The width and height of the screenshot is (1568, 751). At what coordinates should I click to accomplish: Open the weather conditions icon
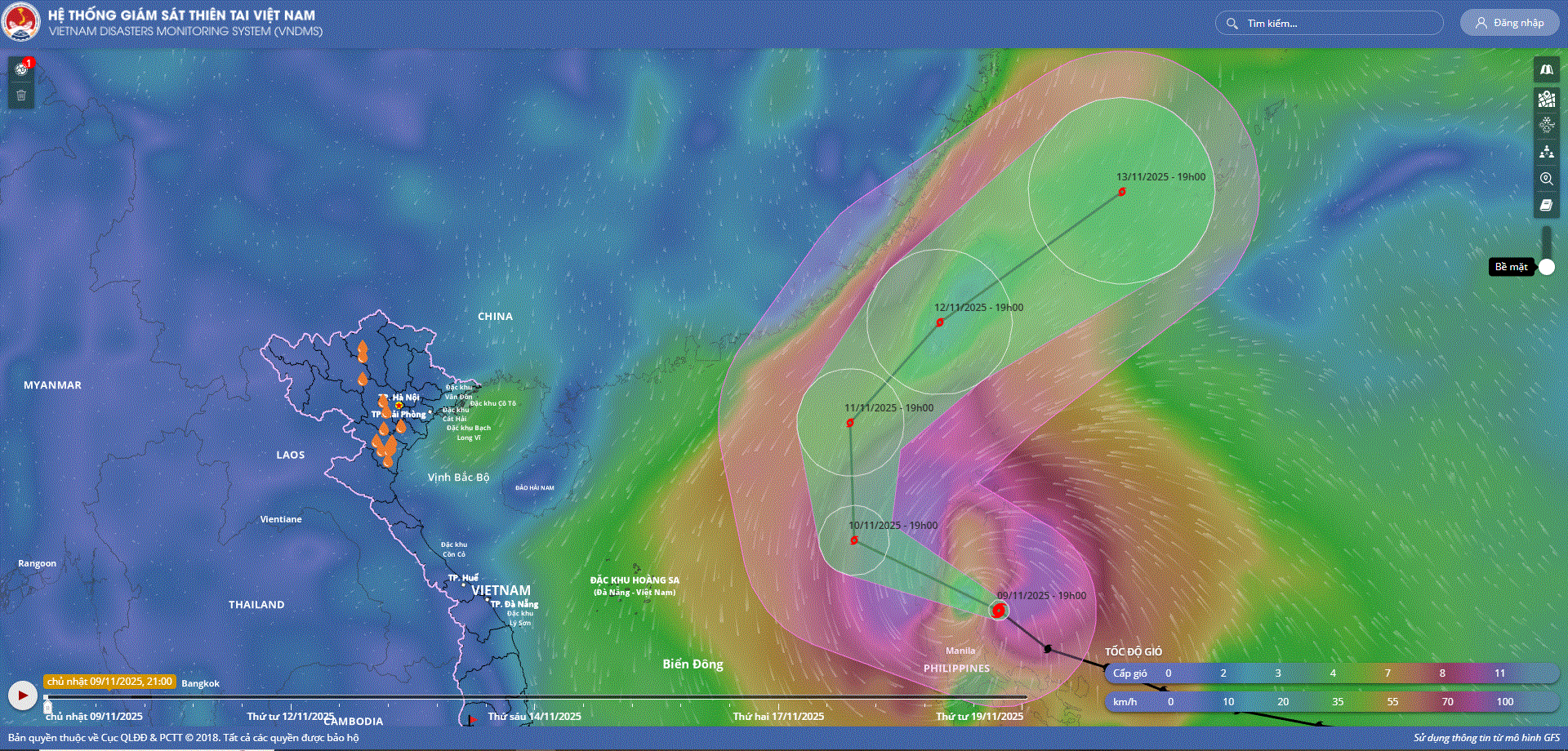[1546, 125]
